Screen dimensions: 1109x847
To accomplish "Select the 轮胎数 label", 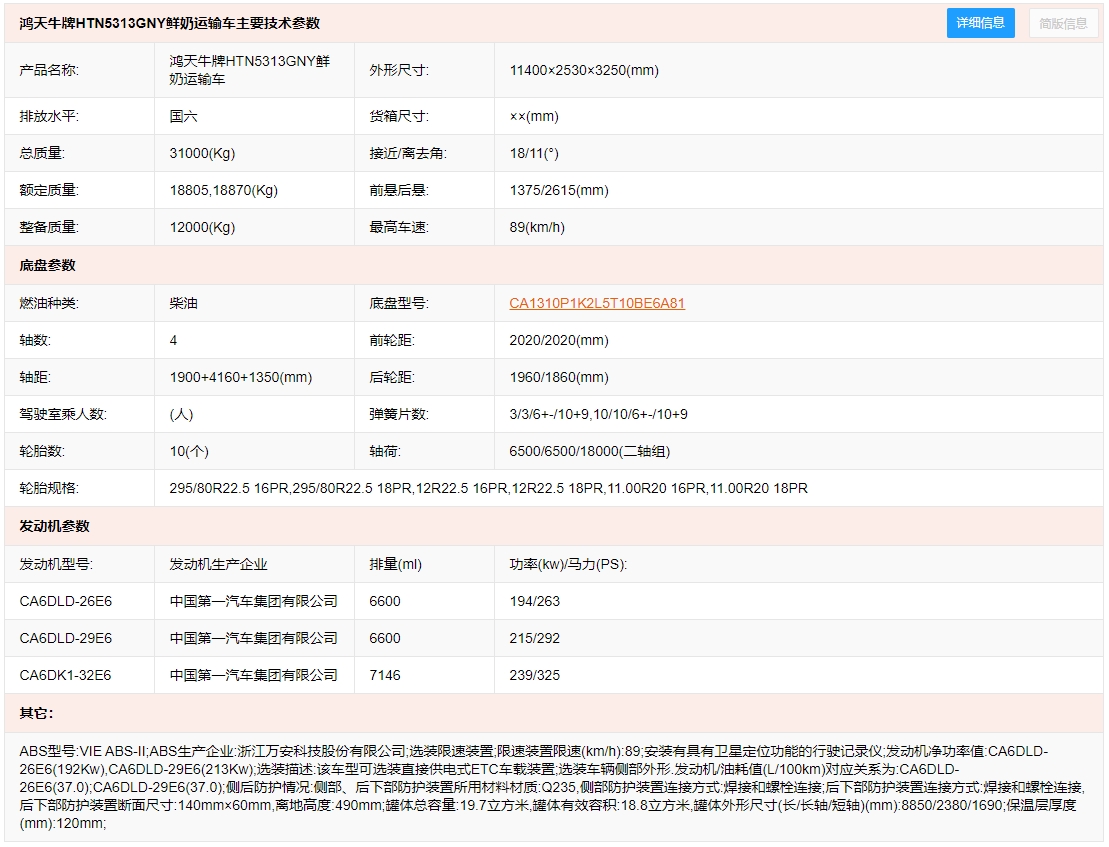I will [x=42, y=451].
